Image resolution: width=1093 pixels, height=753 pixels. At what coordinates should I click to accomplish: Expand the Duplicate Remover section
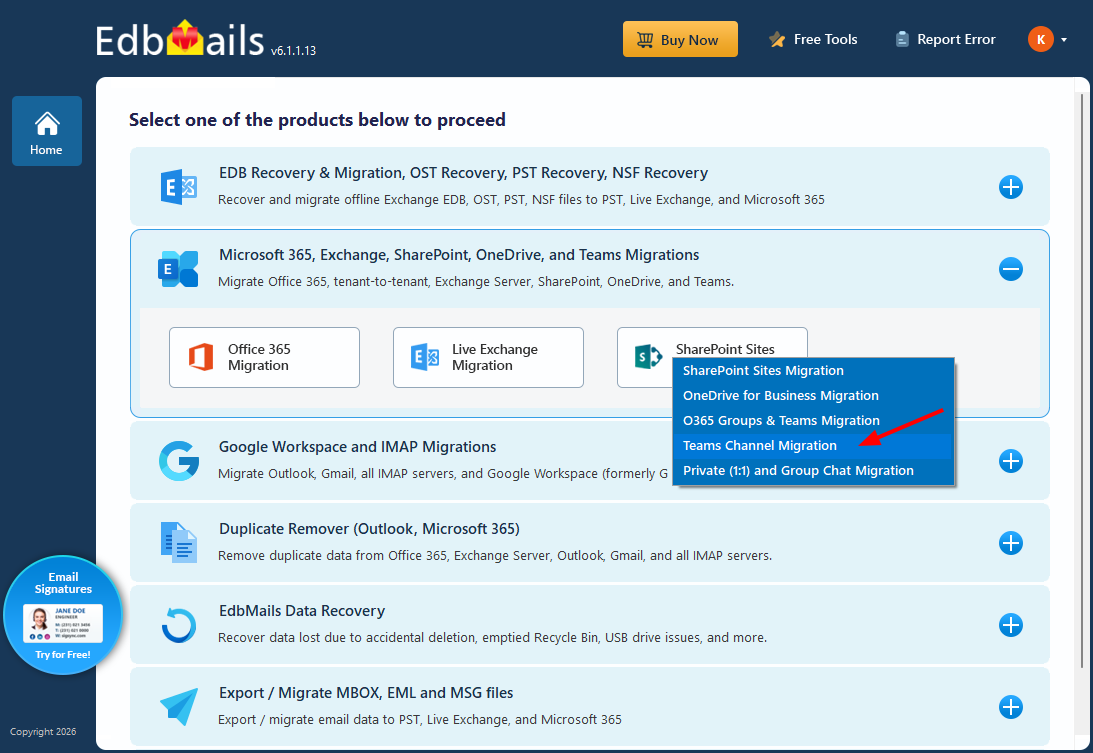click(1010, 543)
